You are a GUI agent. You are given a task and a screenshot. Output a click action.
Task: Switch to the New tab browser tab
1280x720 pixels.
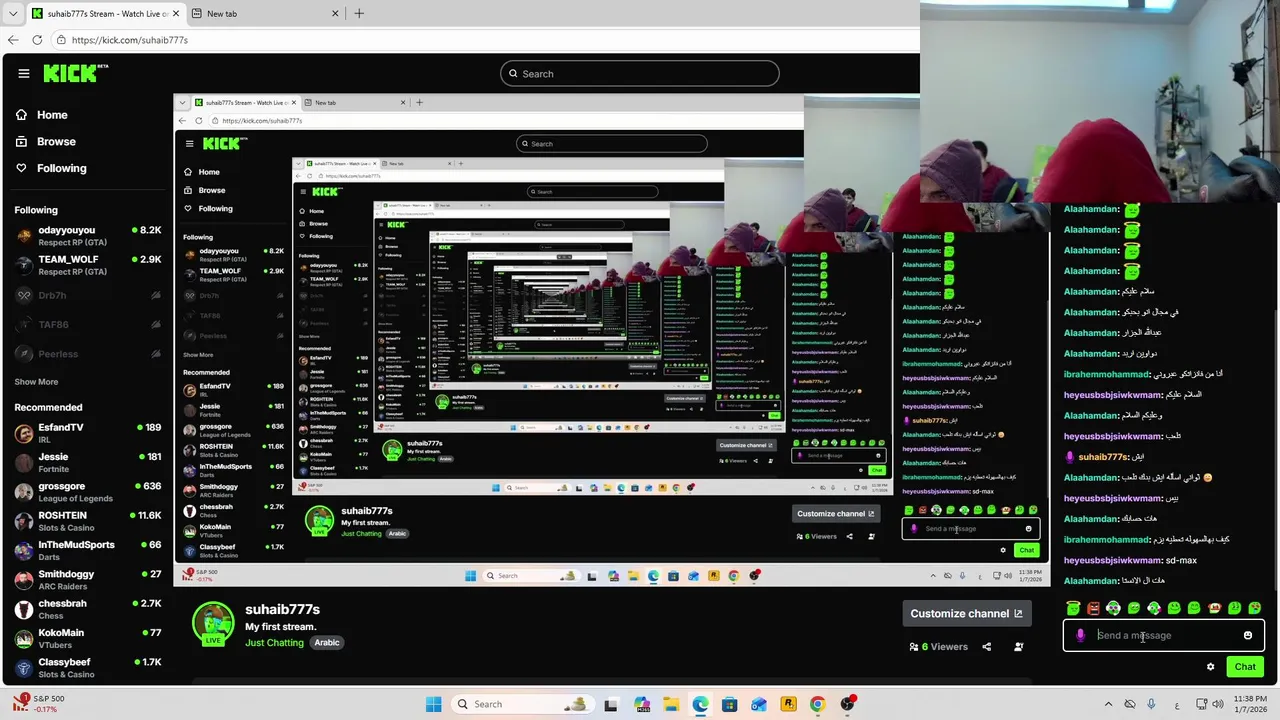pos(265,14)
